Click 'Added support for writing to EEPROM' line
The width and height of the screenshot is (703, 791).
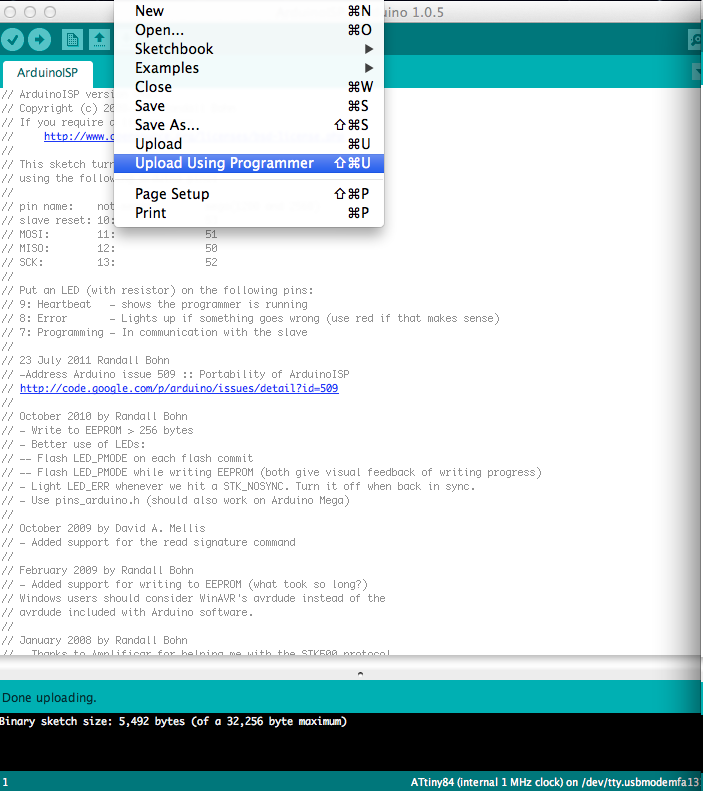(185, 584)
